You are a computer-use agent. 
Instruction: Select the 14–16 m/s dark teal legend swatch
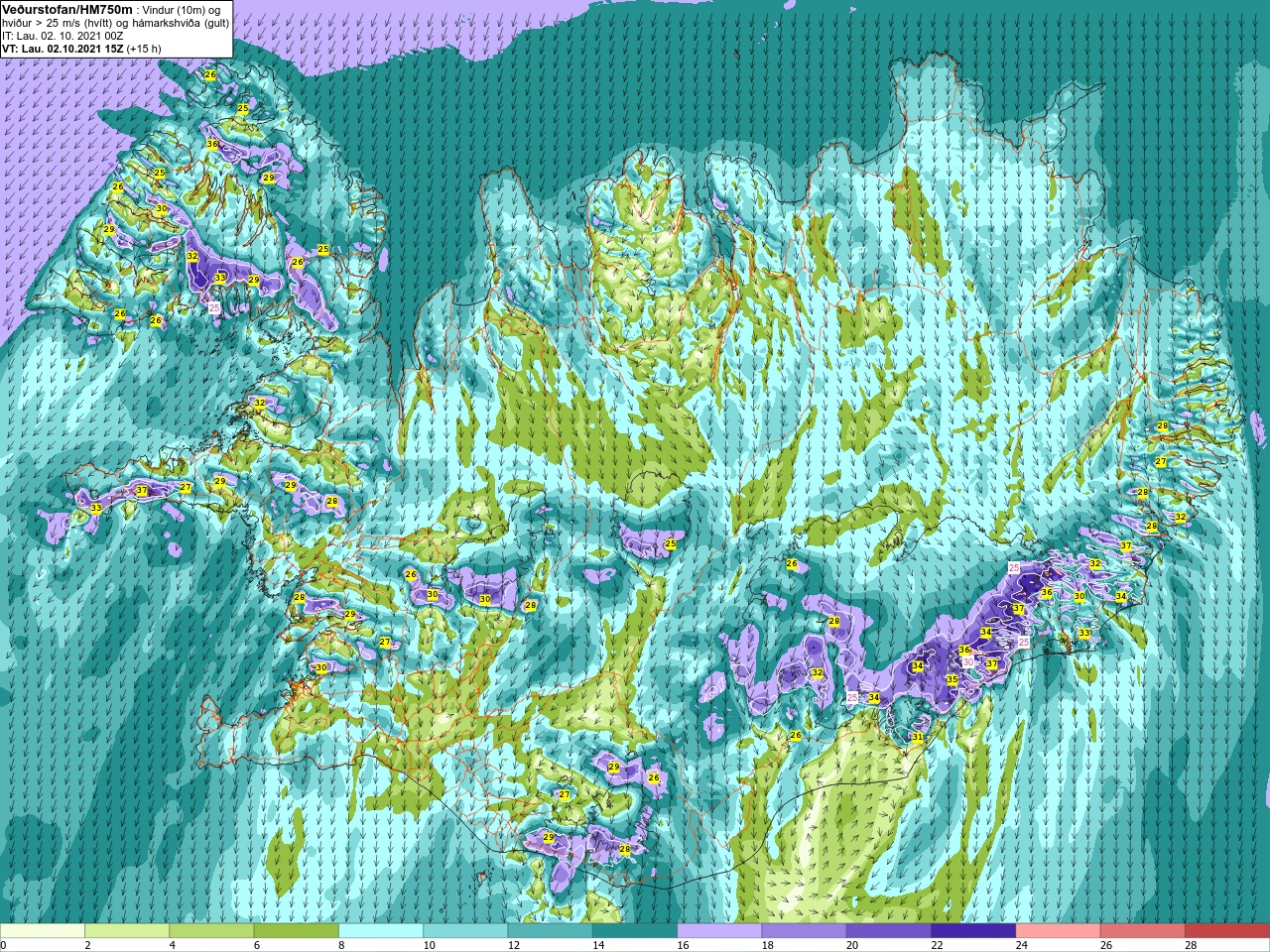(635, 931)
